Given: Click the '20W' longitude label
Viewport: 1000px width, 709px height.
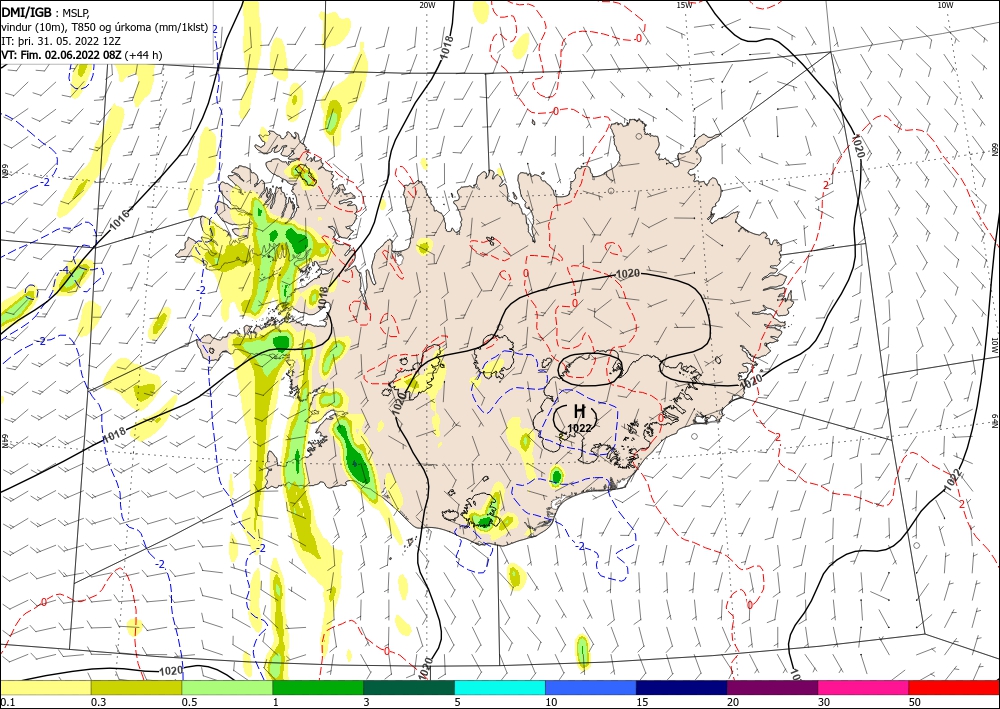Looking at the screenshot, I should pos(427,5).
